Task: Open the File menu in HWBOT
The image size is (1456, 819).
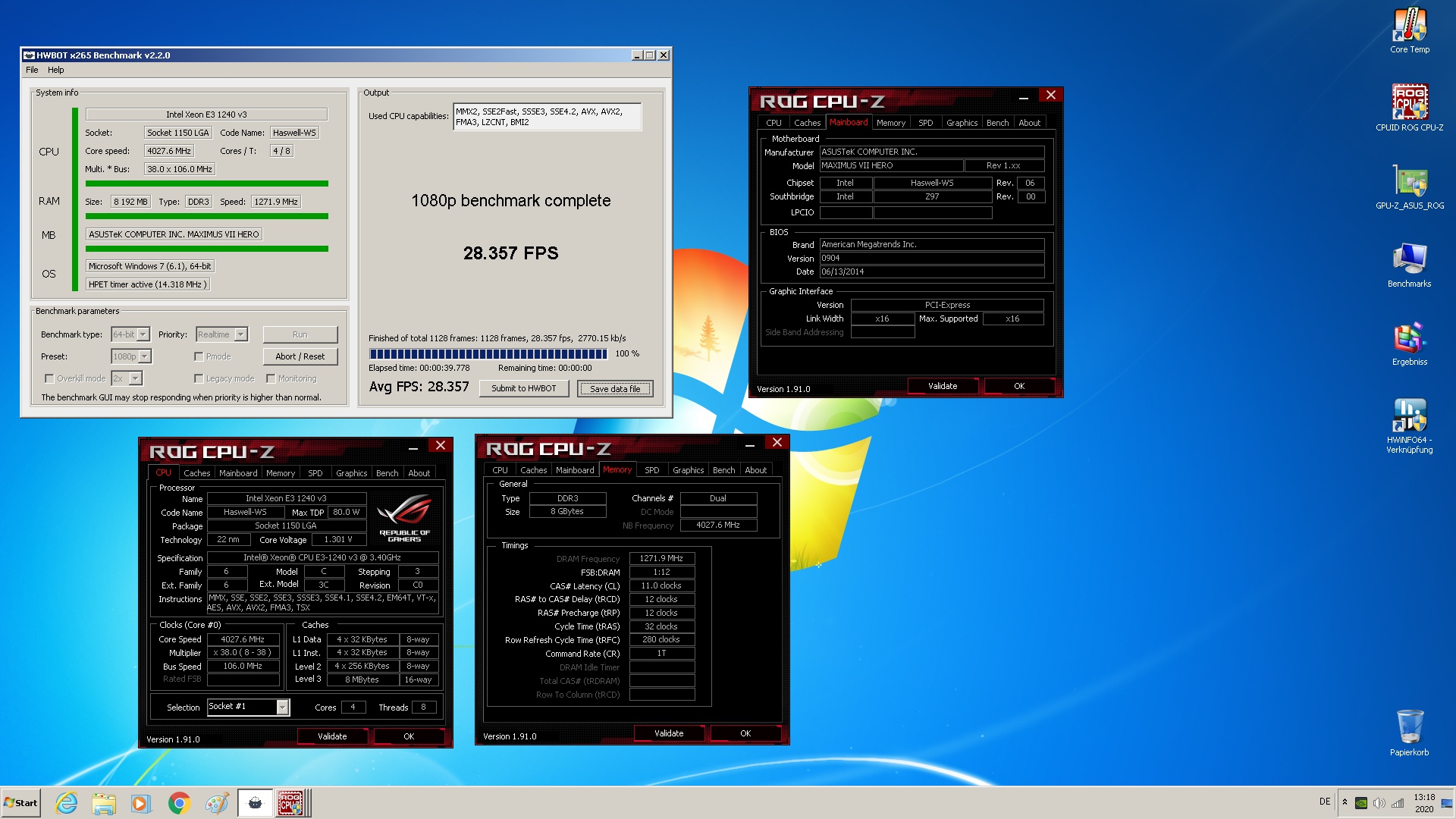Action: 32,70
